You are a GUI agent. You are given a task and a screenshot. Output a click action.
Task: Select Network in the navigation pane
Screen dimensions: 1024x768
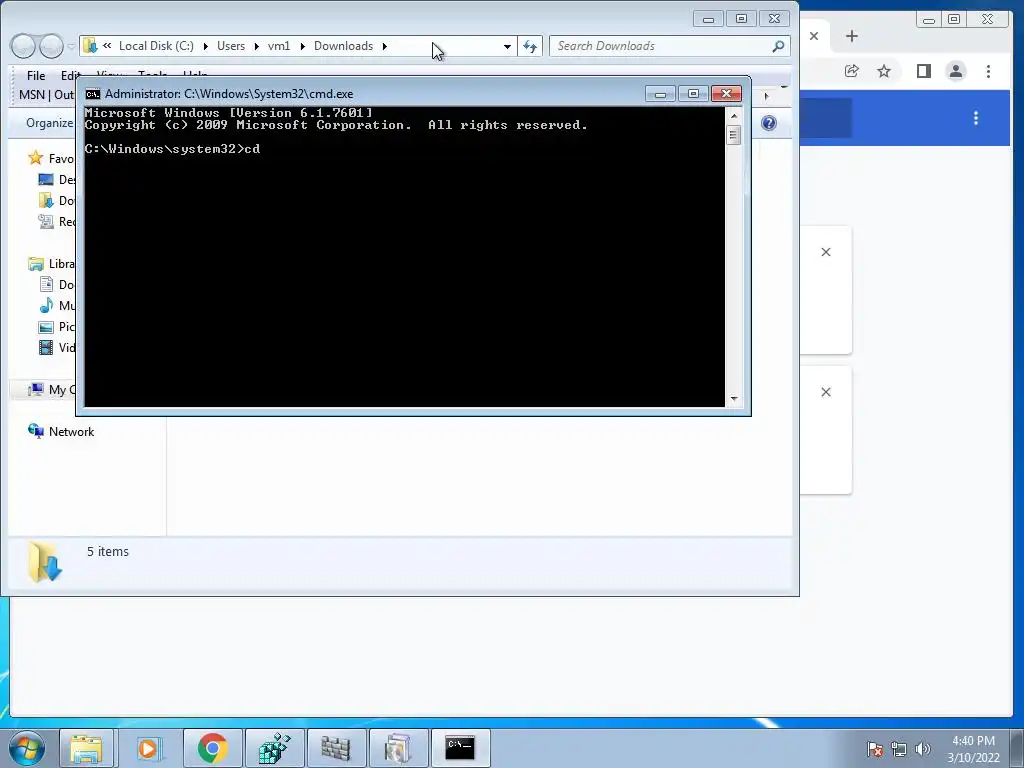click(61, 432)
